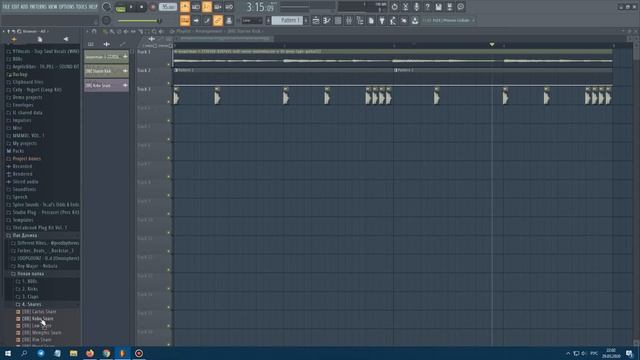Click the green song position slider
The image size is (640, 360).
tap(139, 21)
